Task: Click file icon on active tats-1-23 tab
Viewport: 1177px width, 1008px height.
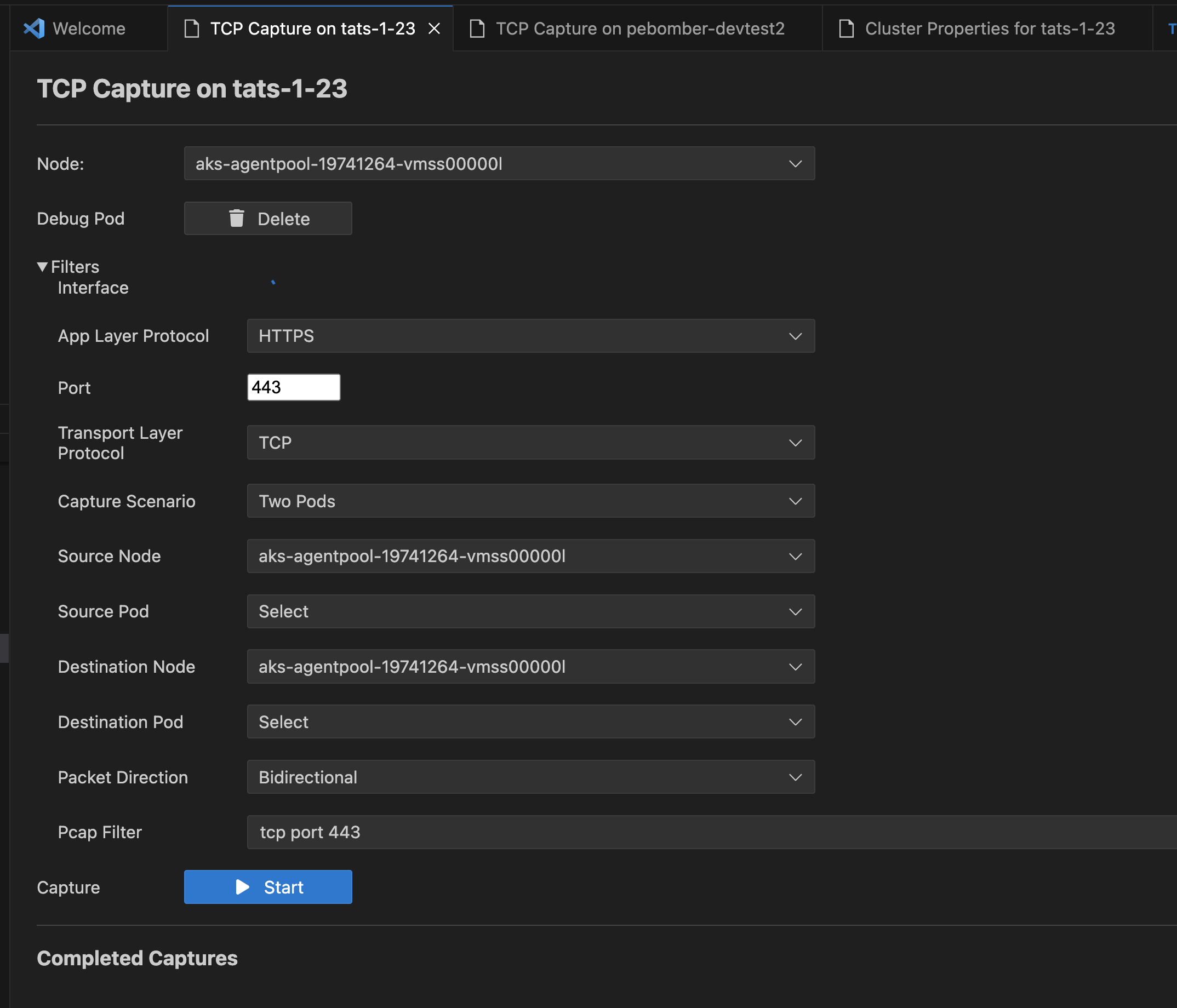Action: click(192, 28)
